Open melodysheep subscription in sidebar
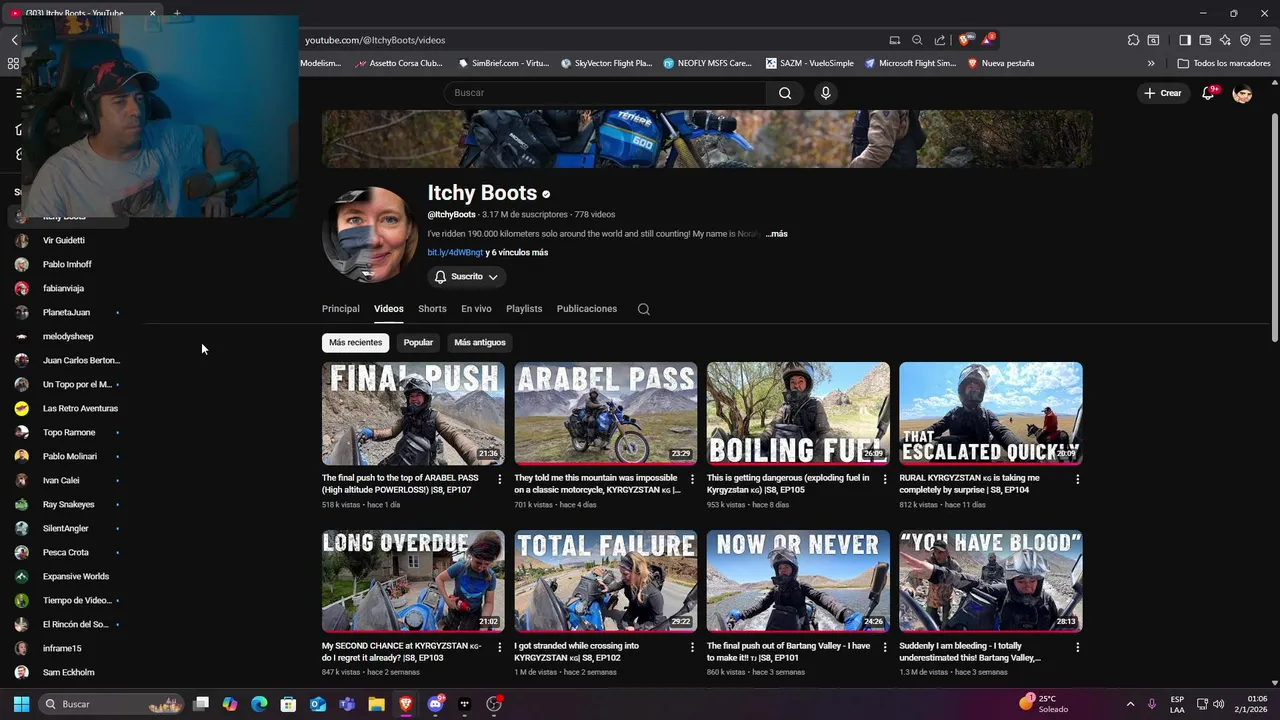 click(68, 337)
